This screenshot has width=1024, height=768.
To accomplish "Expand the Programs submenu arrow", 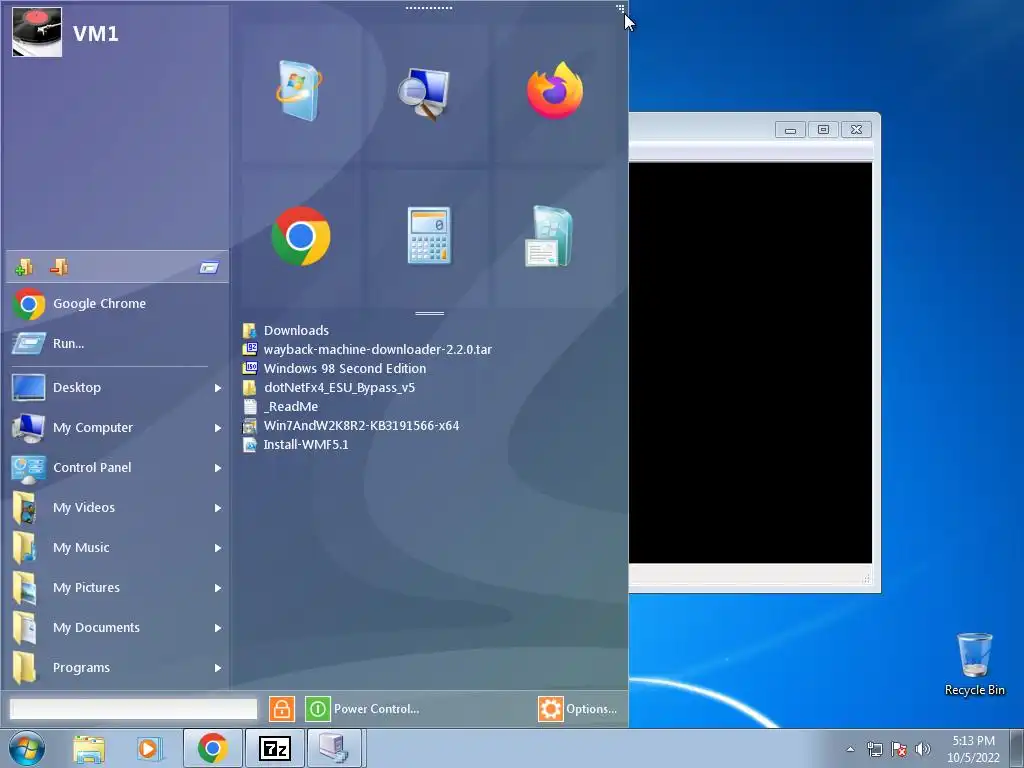I will pyautogui.click(x=218, y=668).
